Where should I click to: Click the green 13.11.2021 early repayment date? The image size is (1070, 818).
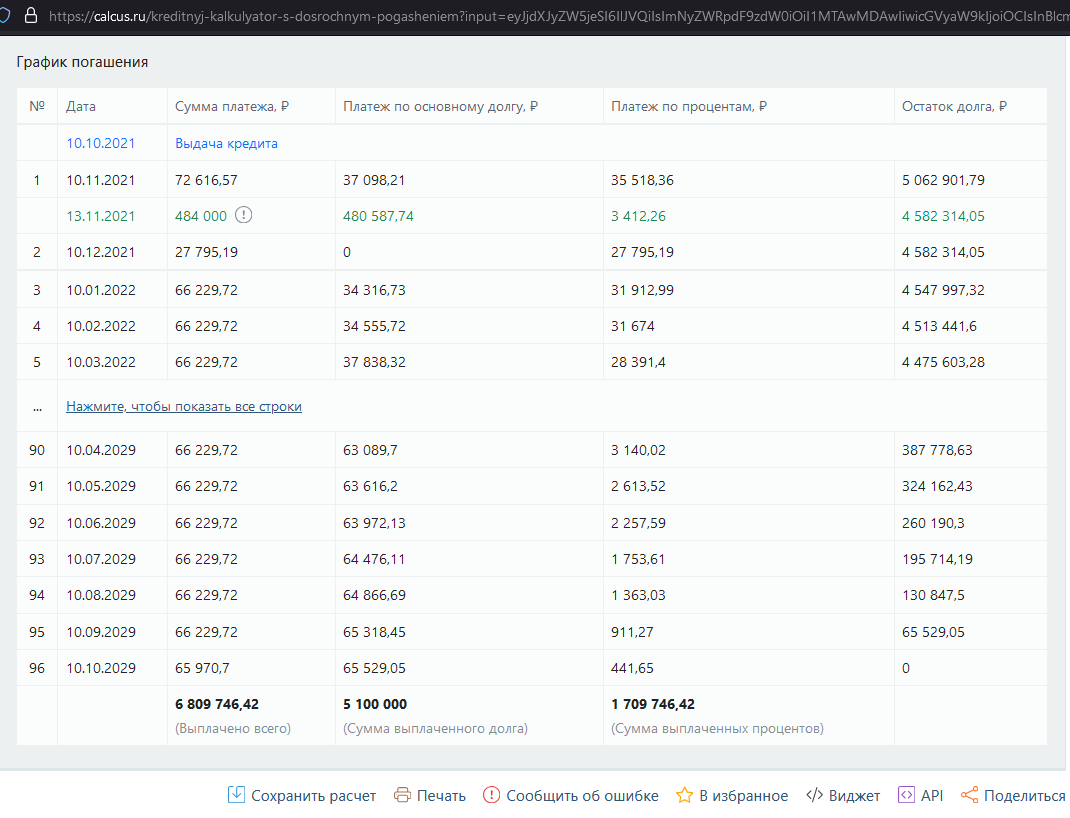[x=101, y=216]
